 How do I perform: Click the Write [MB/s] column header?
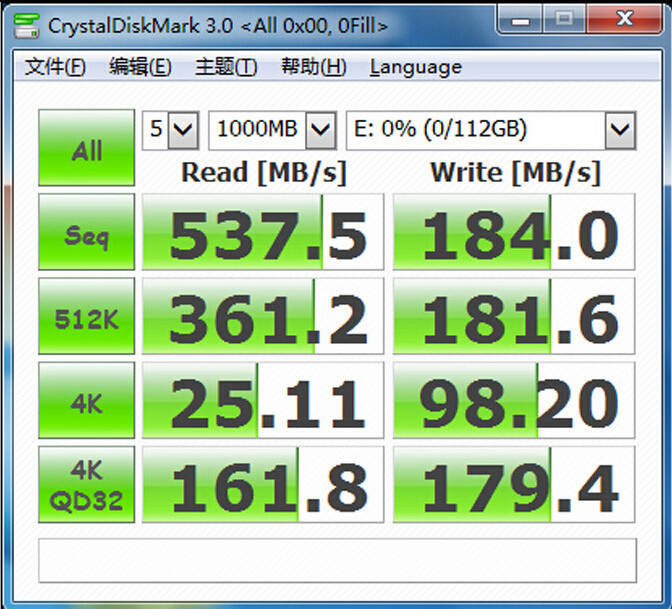tap(516, 173)
